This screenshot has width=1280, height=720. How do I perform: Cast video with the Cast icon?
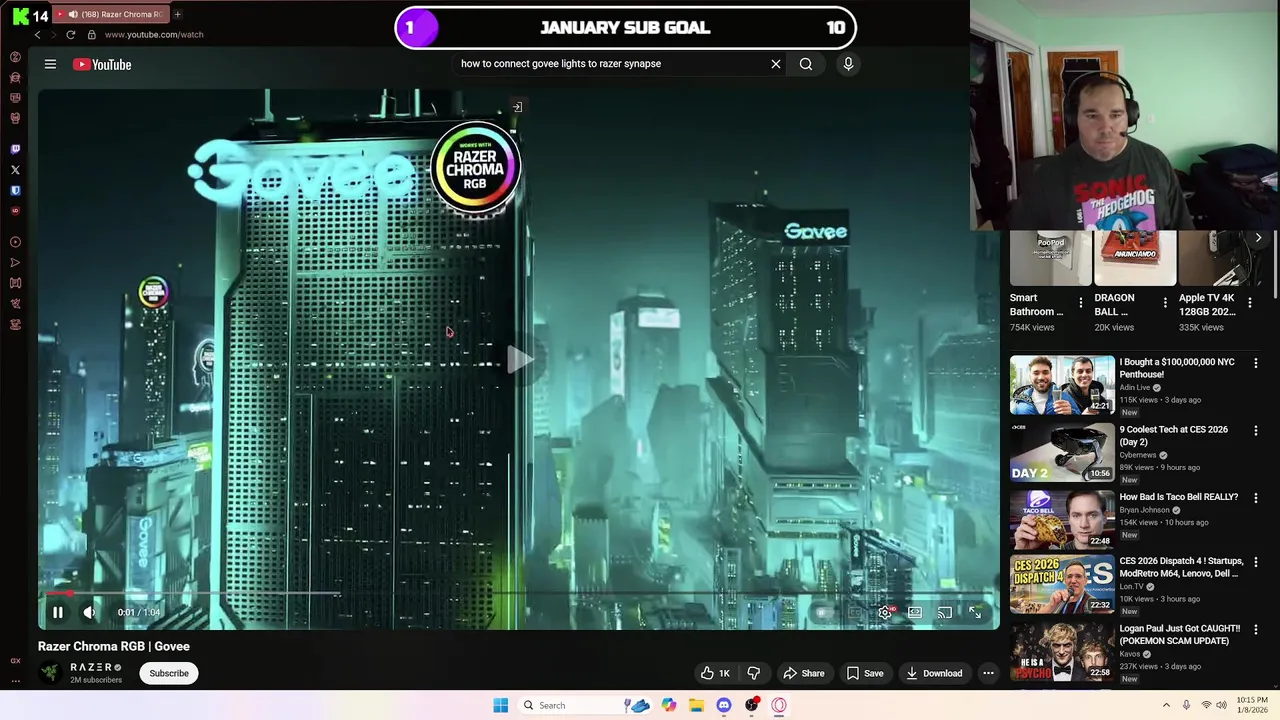tap(945, 612)
